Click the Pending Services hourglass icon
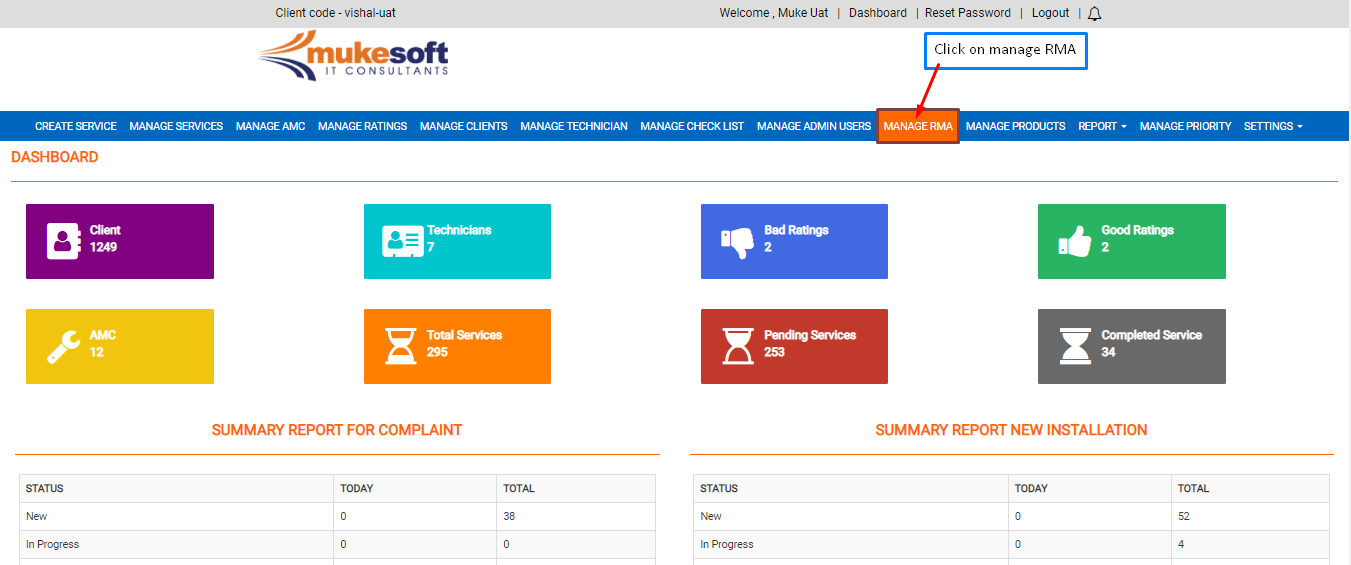 point(738,346)
